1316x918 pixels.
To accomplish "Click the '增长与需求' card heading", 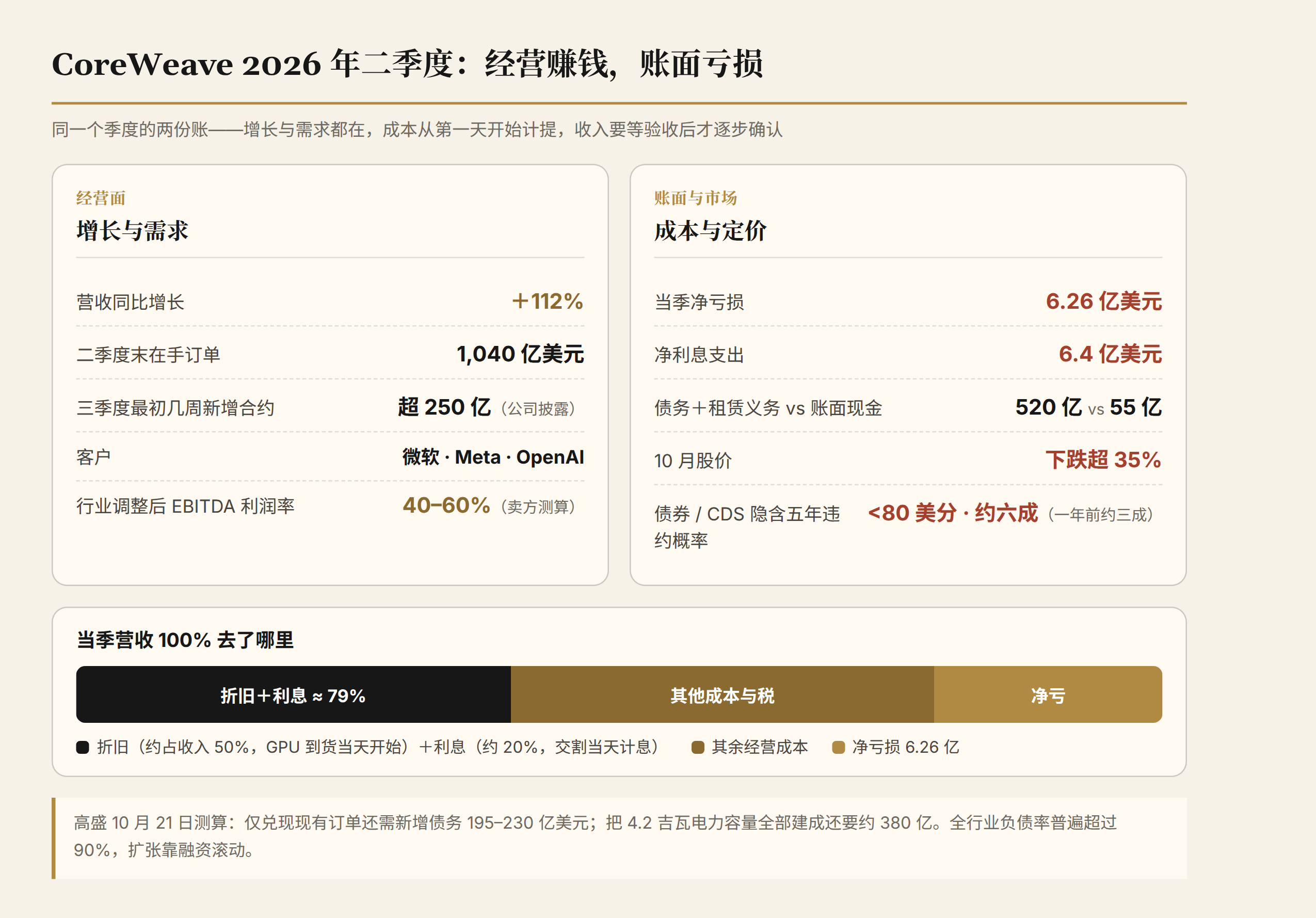I will 133,230.
